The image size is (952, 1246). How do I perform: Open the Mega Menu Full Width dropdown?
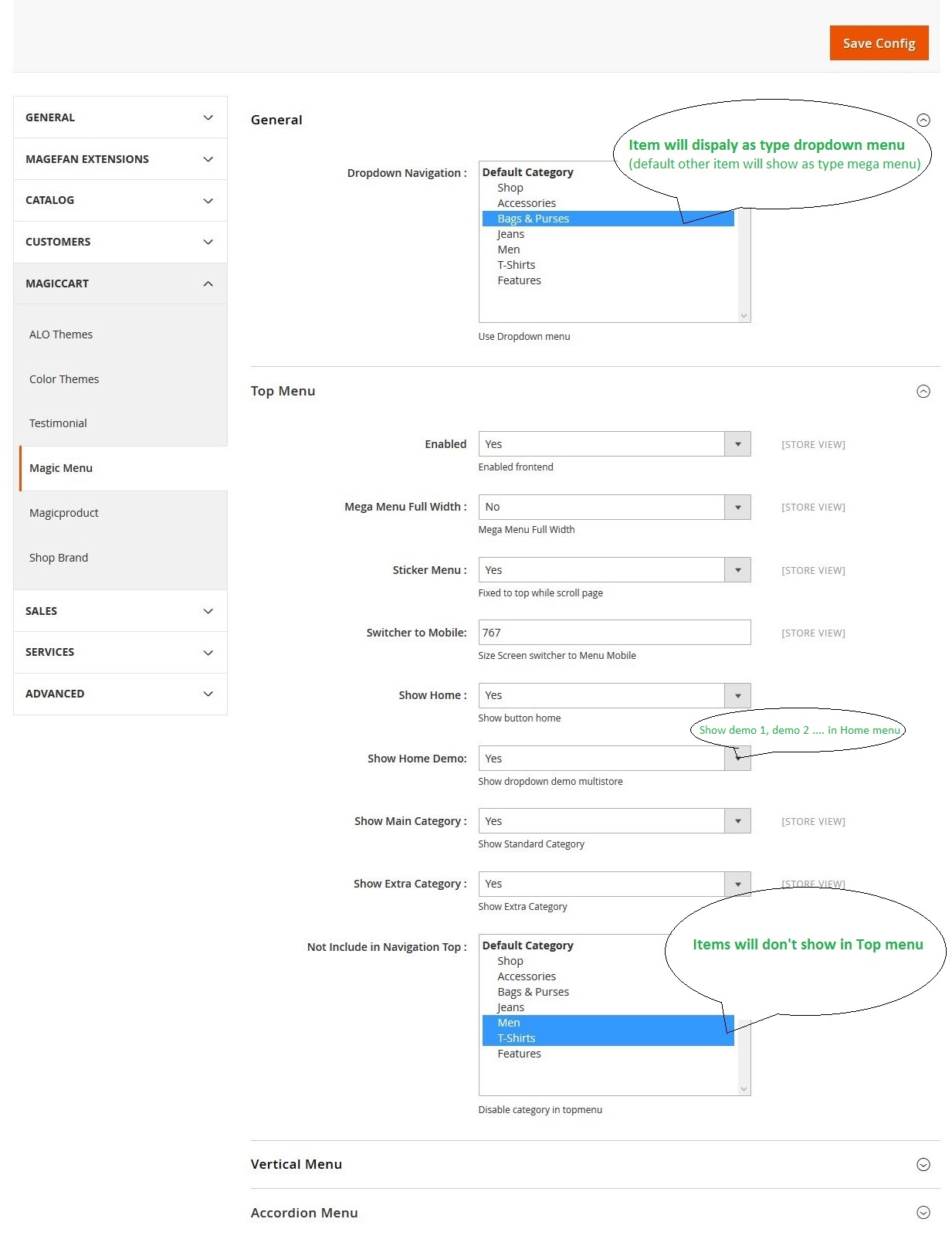pyautogui.click(x=614, y=507)
